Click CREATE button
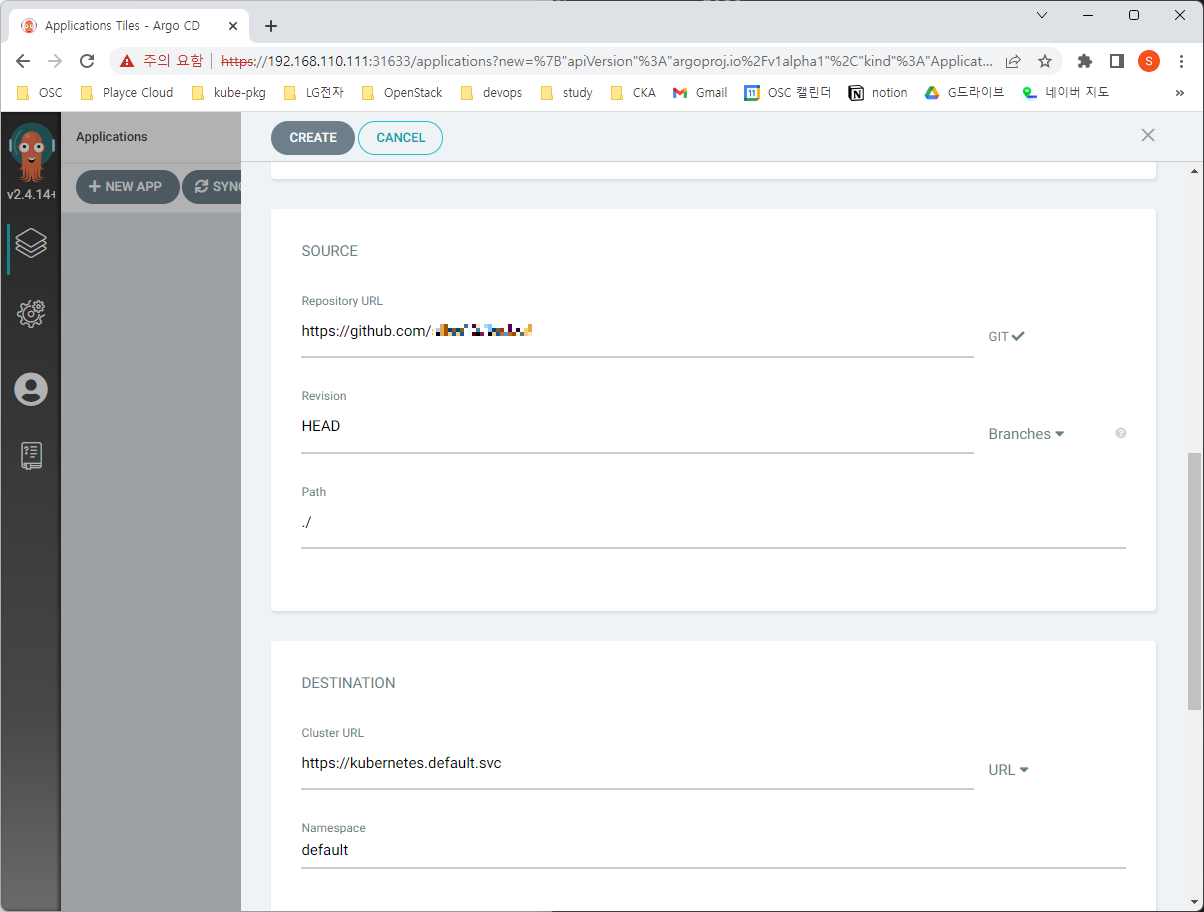 313,138
